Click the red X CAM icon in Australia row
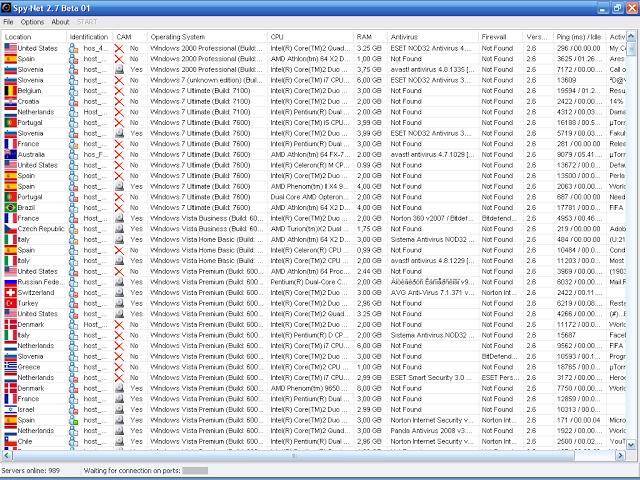The height and width of the screenshot is (480, 640). (x=119, y=154)
